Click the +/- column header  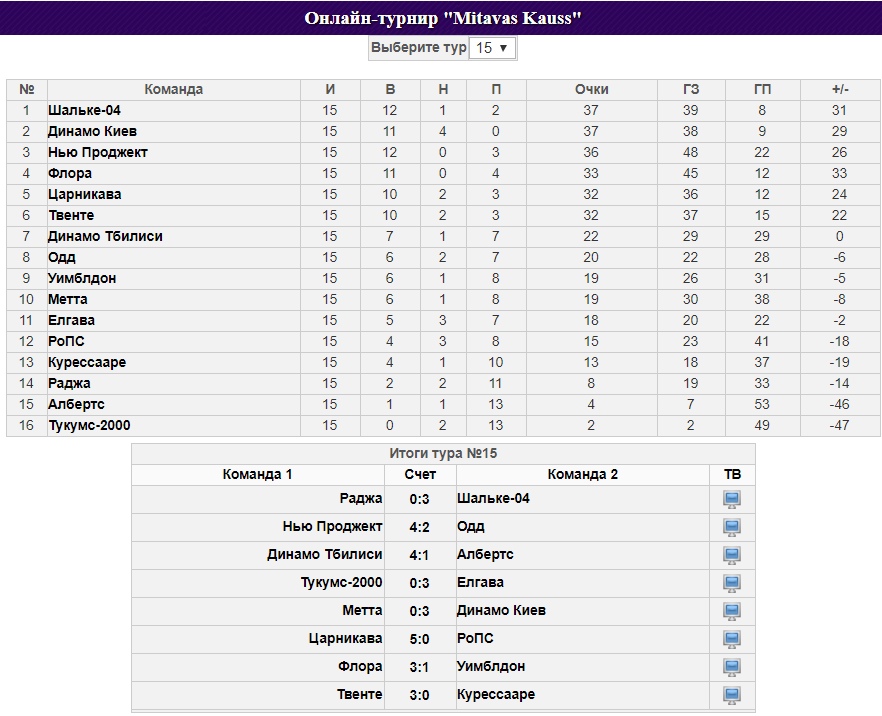840,89
